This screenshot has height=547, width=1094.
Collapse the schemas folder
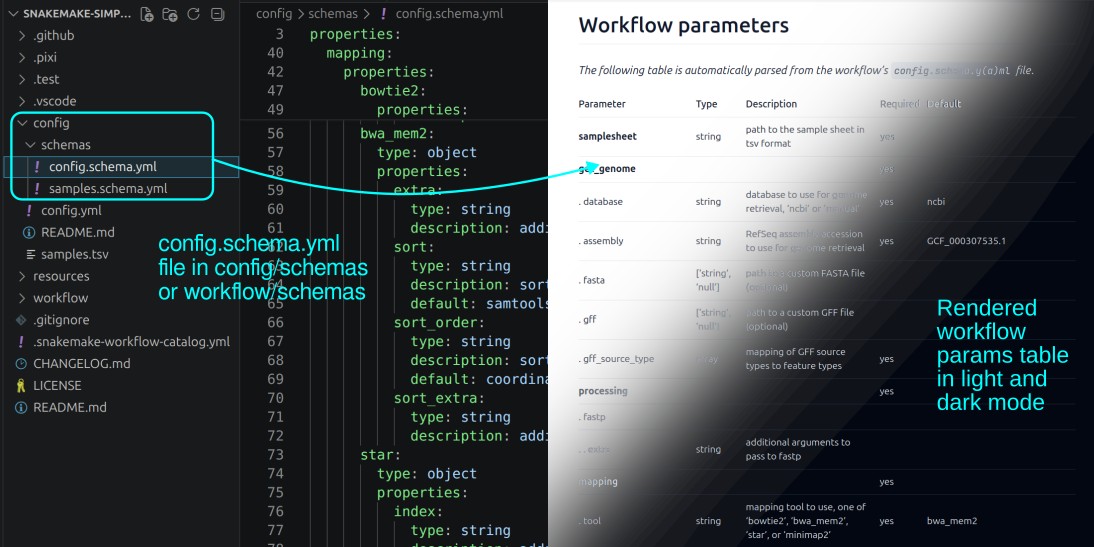point(65,145)
